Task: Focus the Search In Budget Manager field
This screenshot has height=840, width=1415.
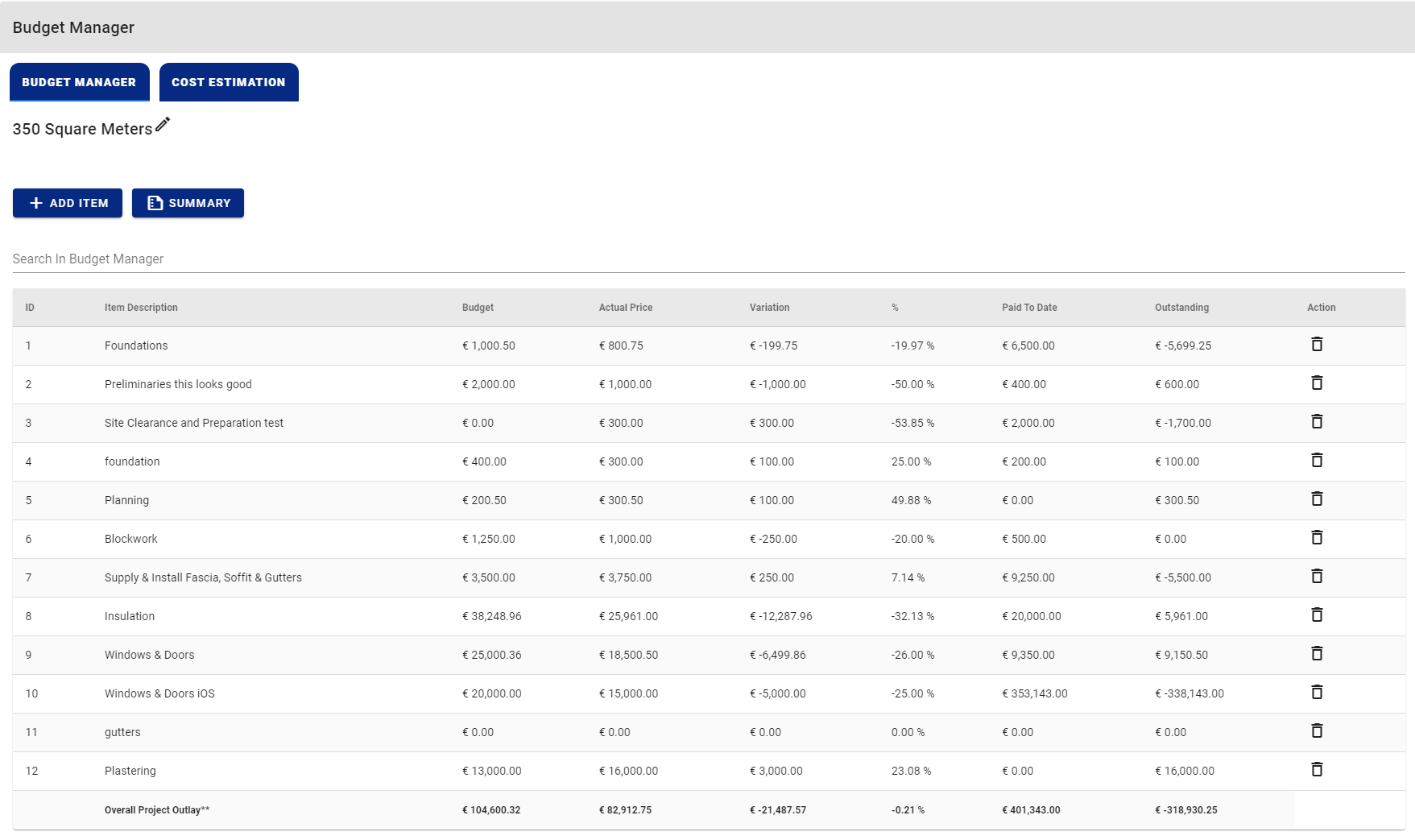Action: 709,259
